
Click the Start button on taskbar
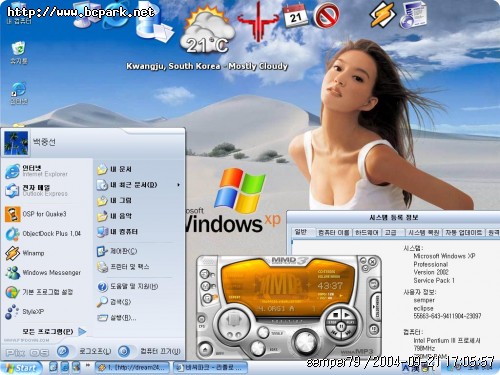21,368
